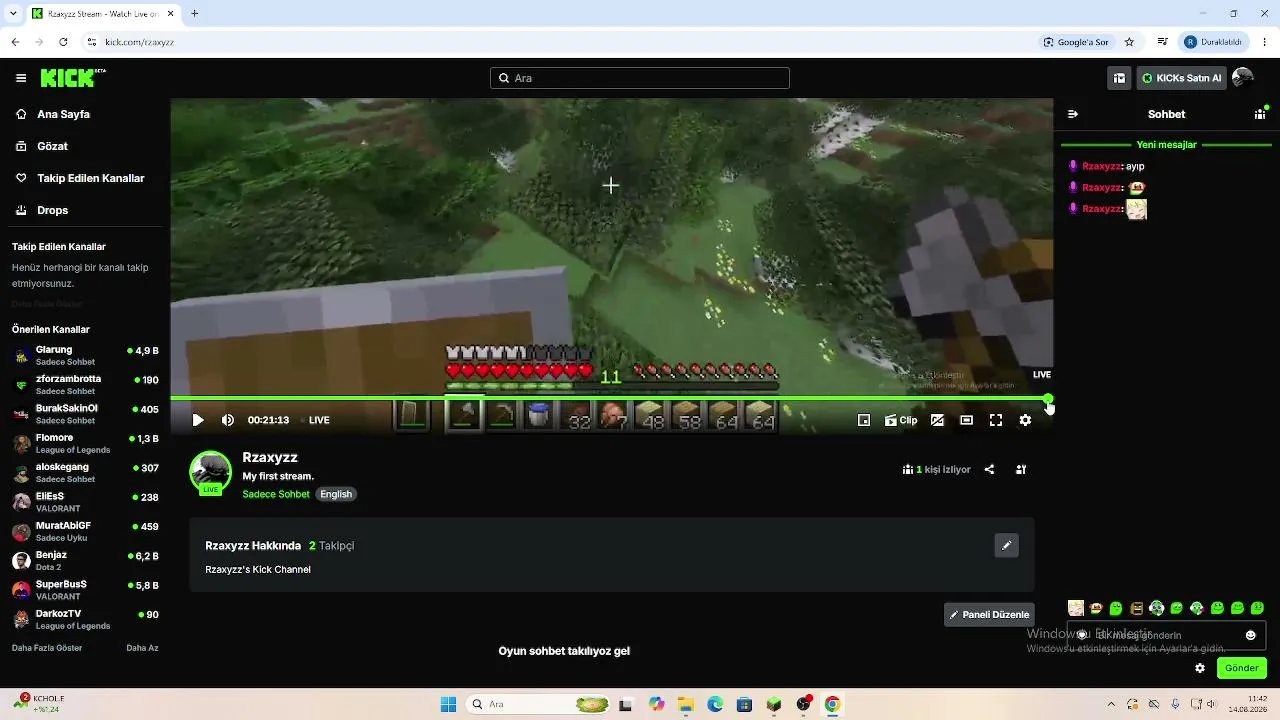The width and height of the screenshot is (1280, 720).
Task: Click the video progress bar
Action: pyautogui.click(x=611, y=399)
